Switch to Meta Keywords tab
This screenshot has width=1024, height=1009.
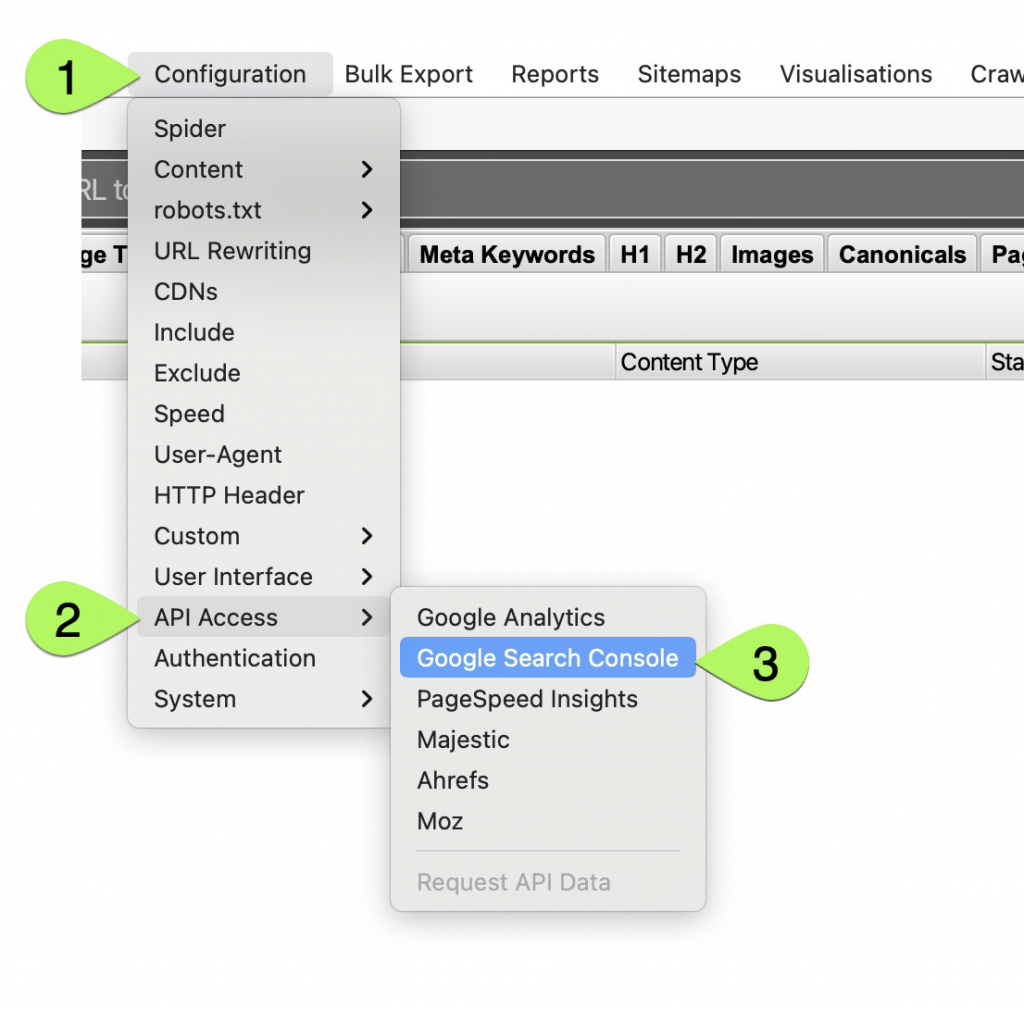[507, 254]
